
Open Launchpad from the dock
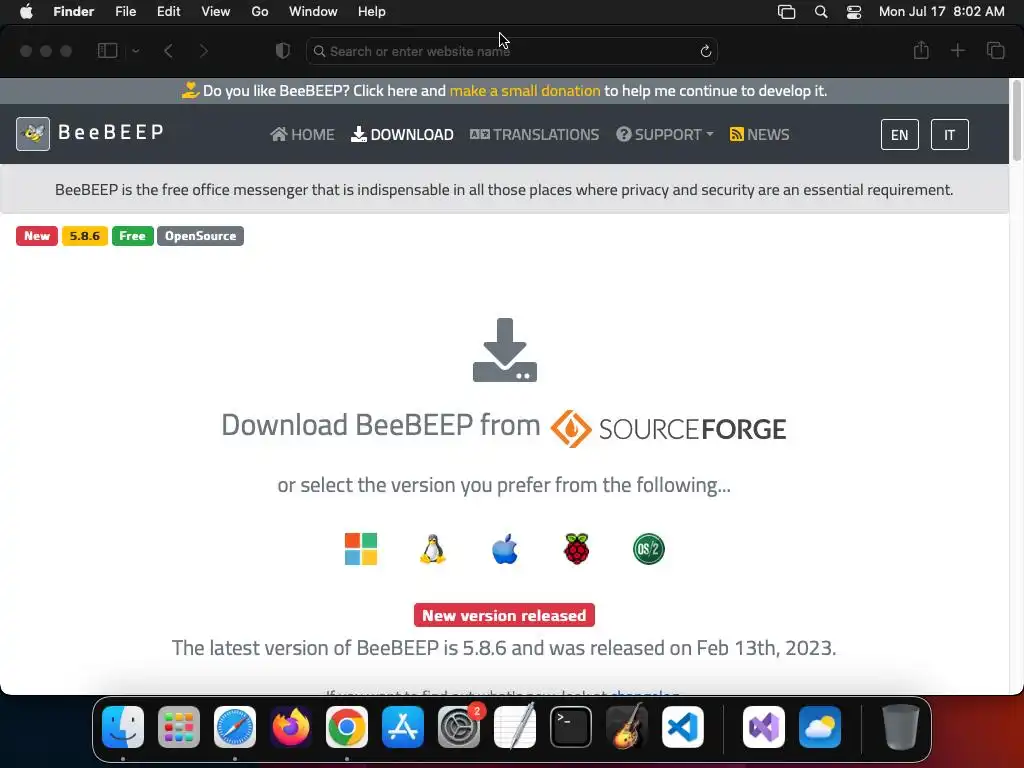[x=179, y=727]
